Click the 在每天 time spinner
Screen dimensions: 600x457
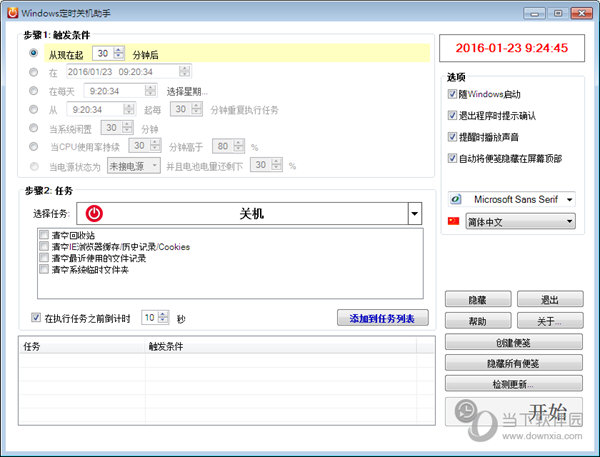pyautogui.click(x=150, y=91)
